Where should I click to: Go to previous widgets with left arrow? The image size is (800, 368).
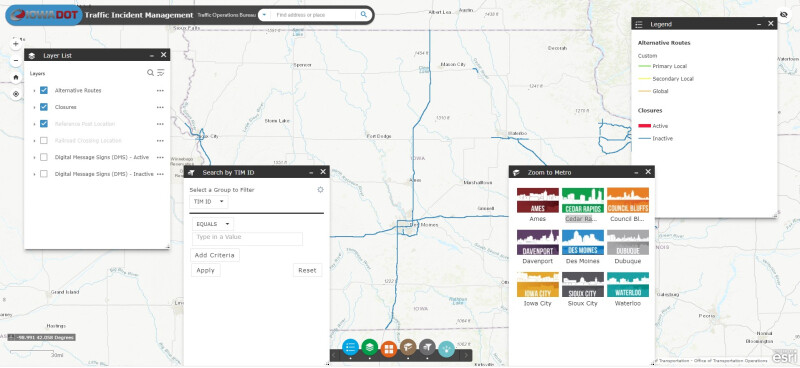[x=334, y=355]
